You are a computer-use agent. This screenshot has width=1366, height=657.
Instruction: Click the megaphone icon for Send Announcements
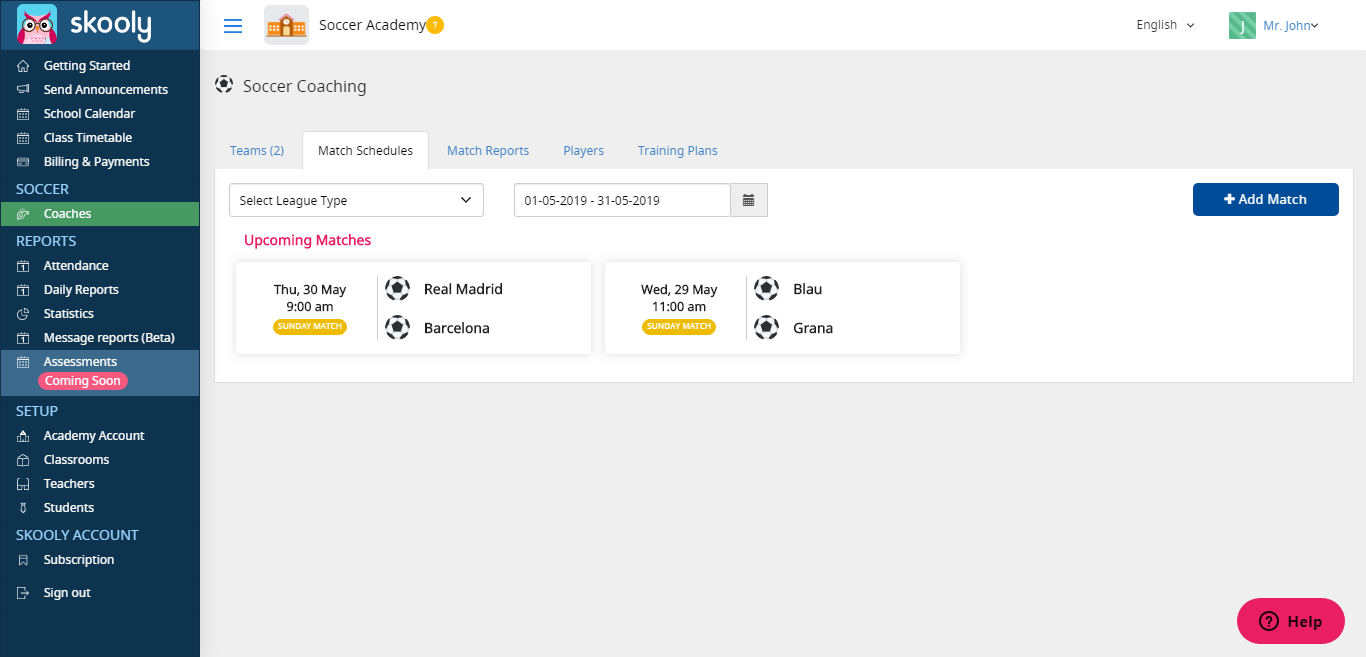[x=23, y=90]
